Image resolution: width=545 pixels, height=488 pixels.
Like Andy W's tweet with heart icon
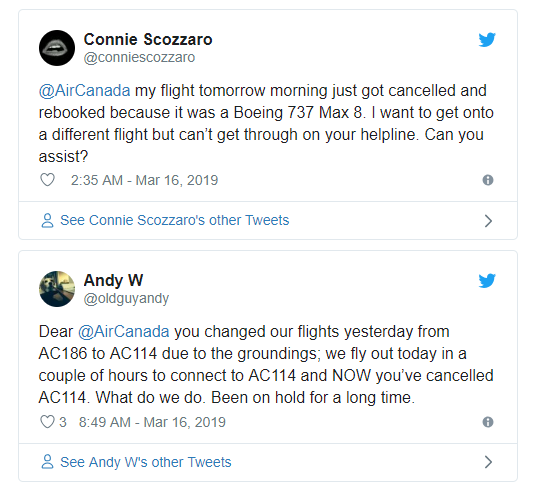click(x=48, y=422)
